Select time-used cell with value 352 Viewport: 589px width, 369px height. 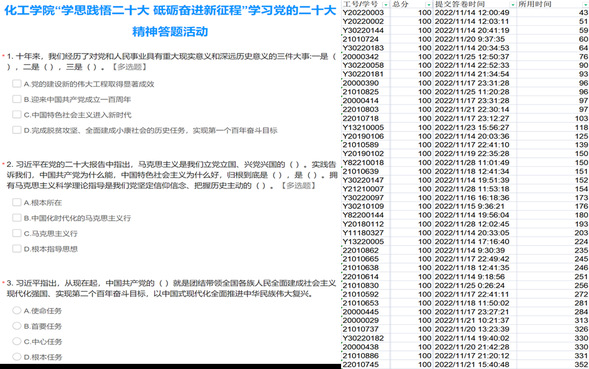553,364
